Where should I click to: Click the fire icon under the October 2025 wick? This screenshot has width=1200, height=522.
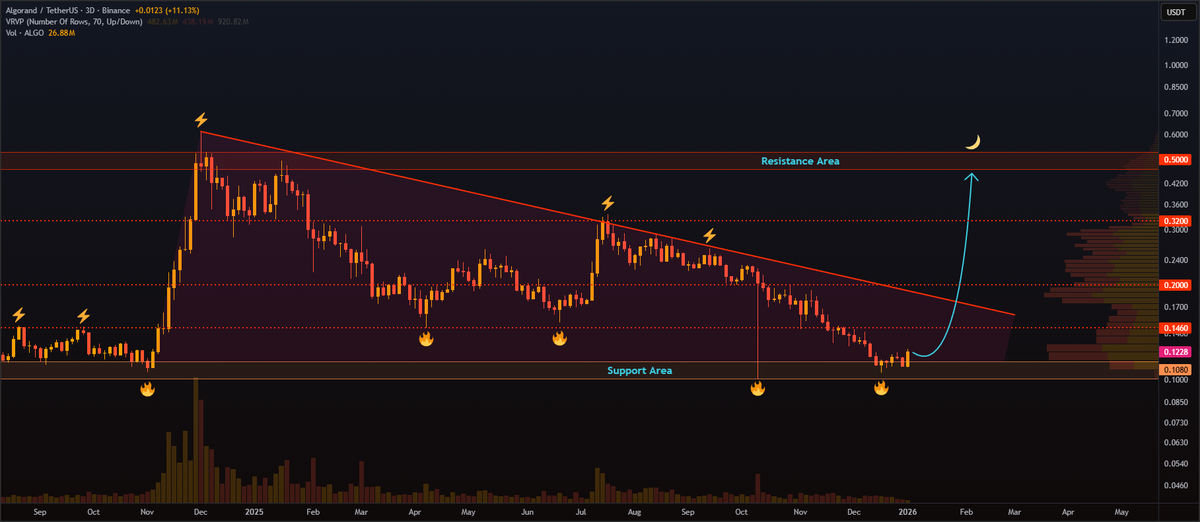[x=758, y=388]
